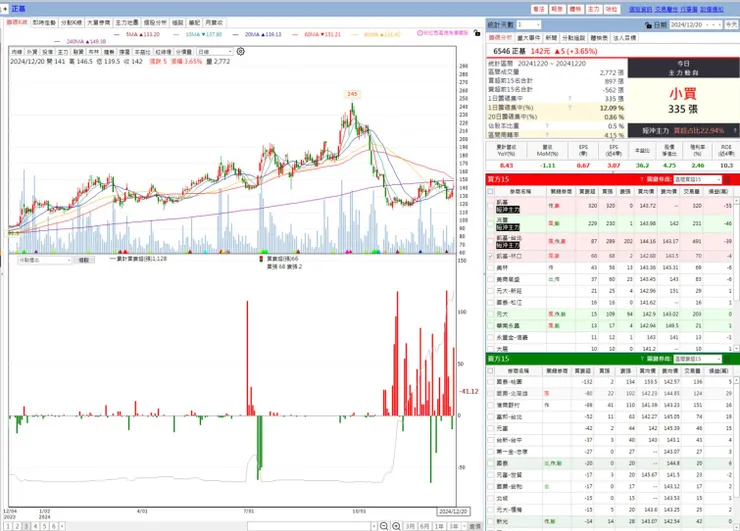Uncheck the 凱基-林口 broker checkbox
Screen dimensions: 740x531
point(491,256)
